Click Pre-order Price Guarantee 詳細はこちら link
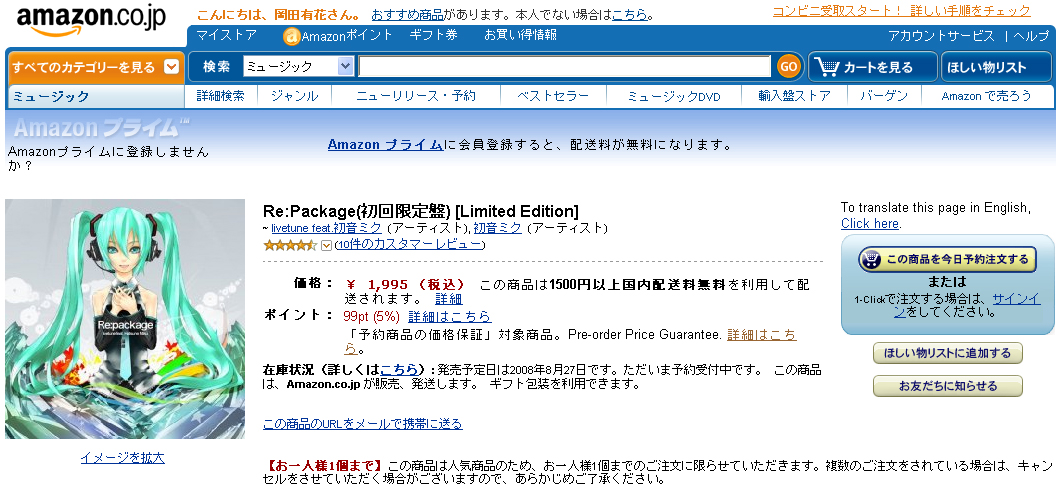1057x491 pixels. pyautogui.click(x=762, y=335)
